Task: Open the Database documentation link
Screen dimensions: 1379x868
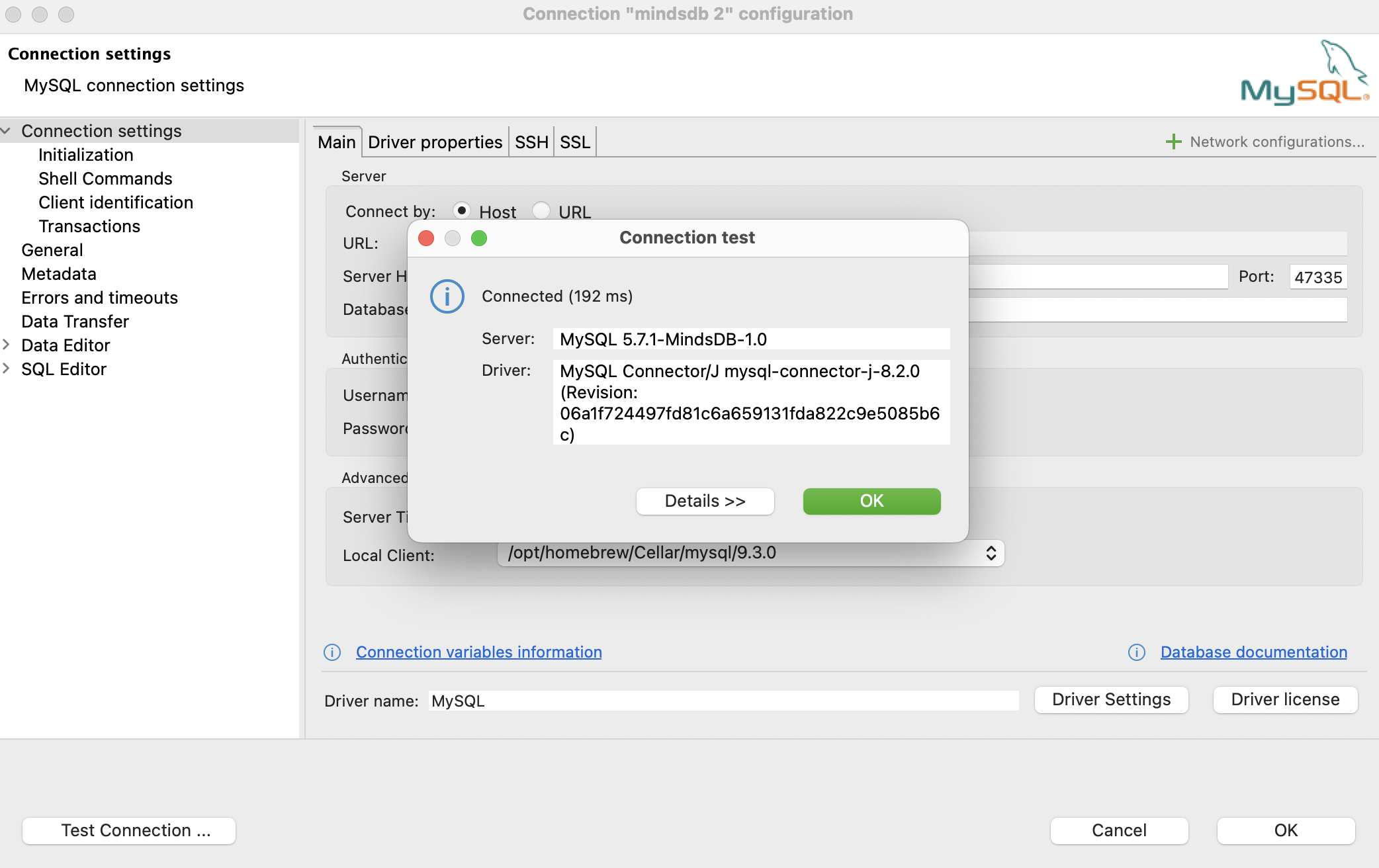Action: [1253, 652]
